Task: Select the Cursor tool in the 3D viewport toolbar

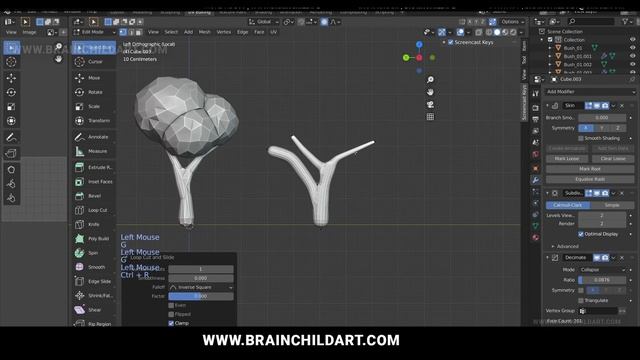Action: point(94,62)
